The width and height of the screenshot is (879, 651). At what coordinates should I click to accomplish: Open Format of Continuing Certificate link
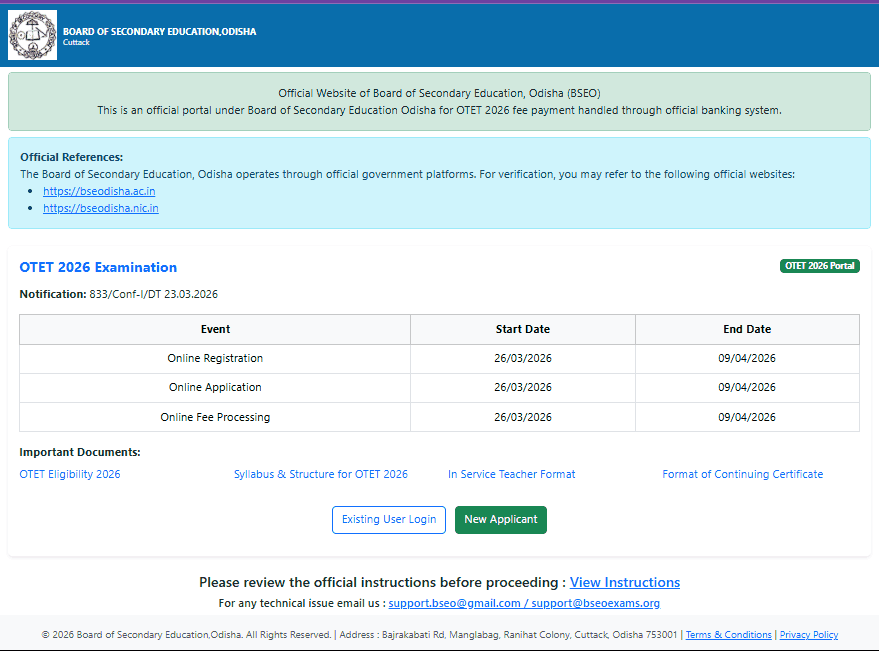point(742,474)
